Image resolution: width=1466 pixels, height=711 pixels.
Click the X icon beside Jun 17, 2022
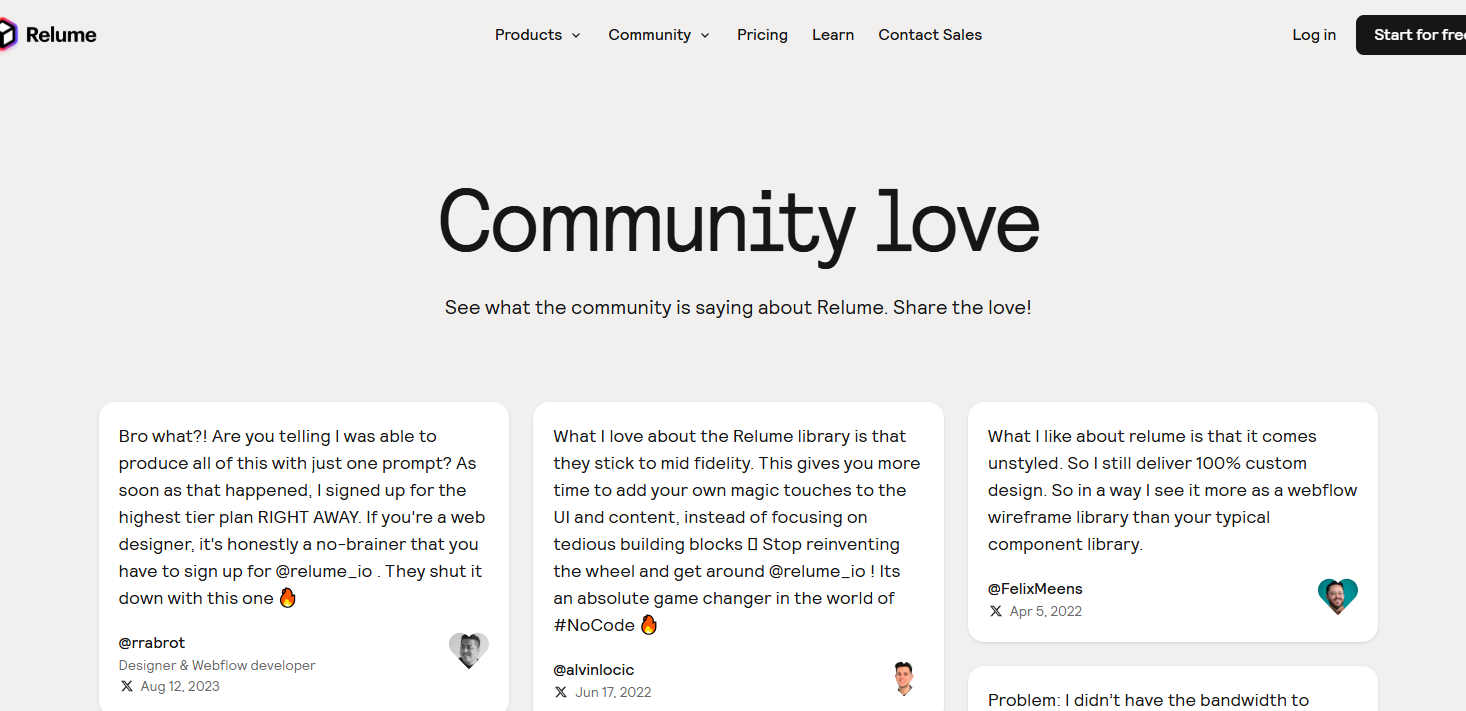[561, 692]
